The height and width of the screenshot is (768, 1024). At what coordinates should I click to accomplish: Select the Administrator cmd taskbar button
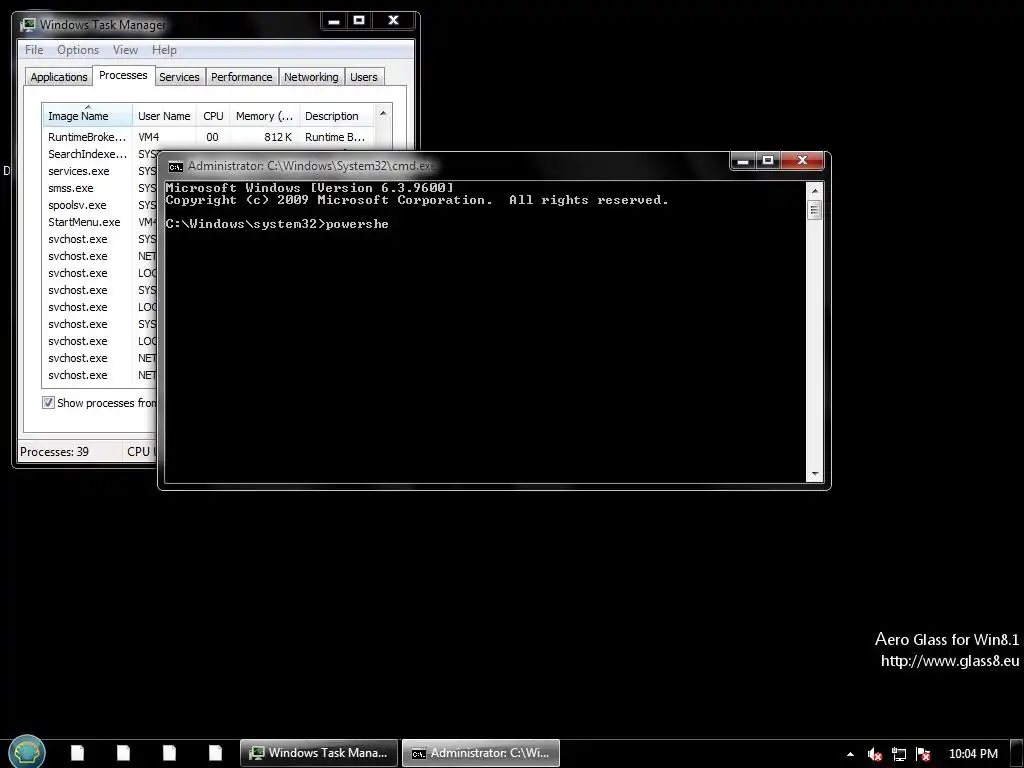pyautogui.click(x=481, y=753)
